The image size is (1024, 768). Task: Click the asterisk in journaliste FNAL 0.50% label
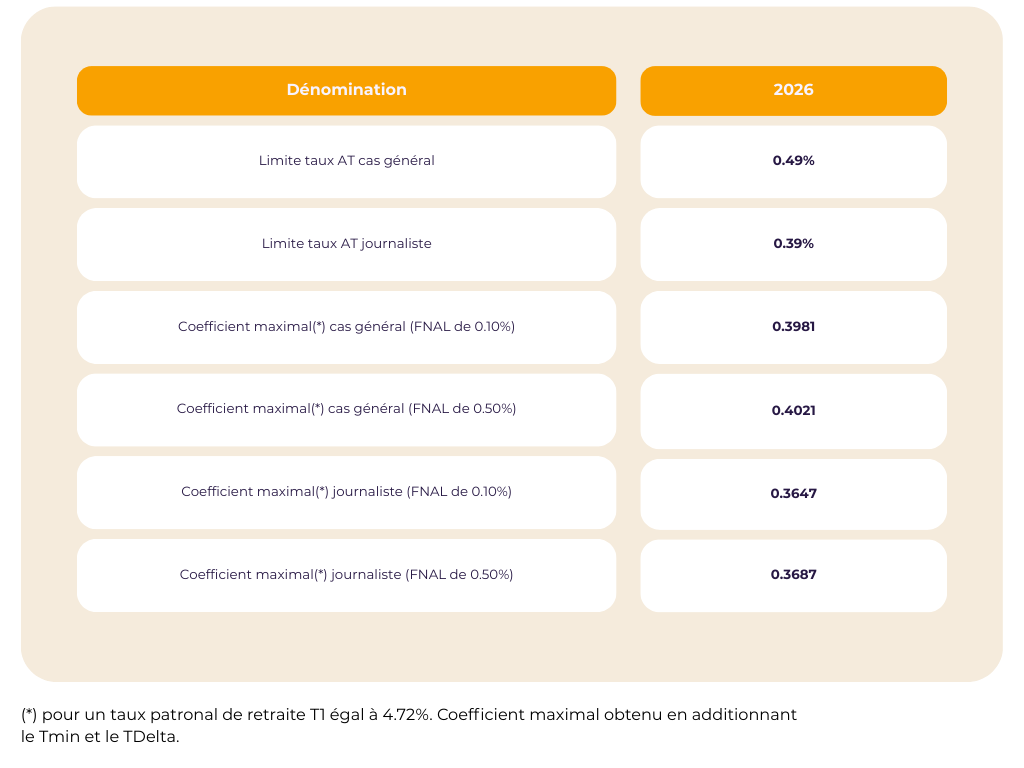click(x=320, y=574)
